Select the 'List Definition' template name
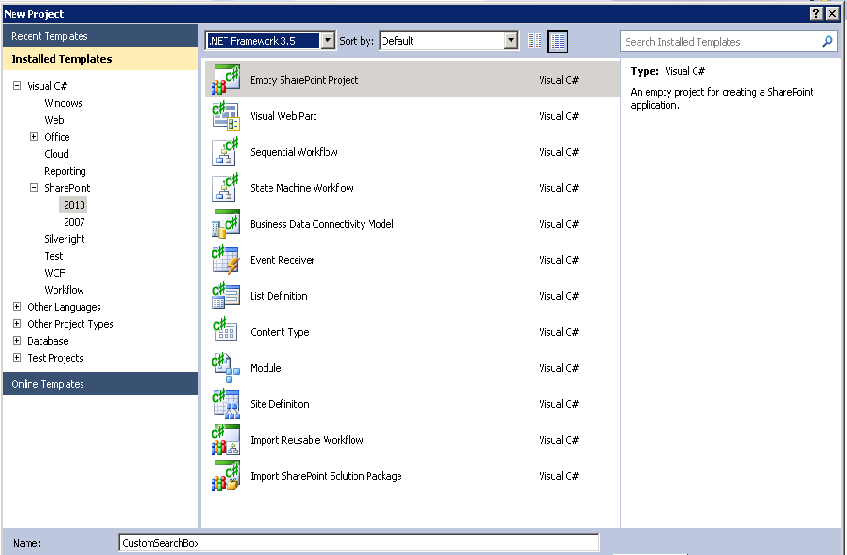Viewport: 847px width, 555px height. pos(279,296)
